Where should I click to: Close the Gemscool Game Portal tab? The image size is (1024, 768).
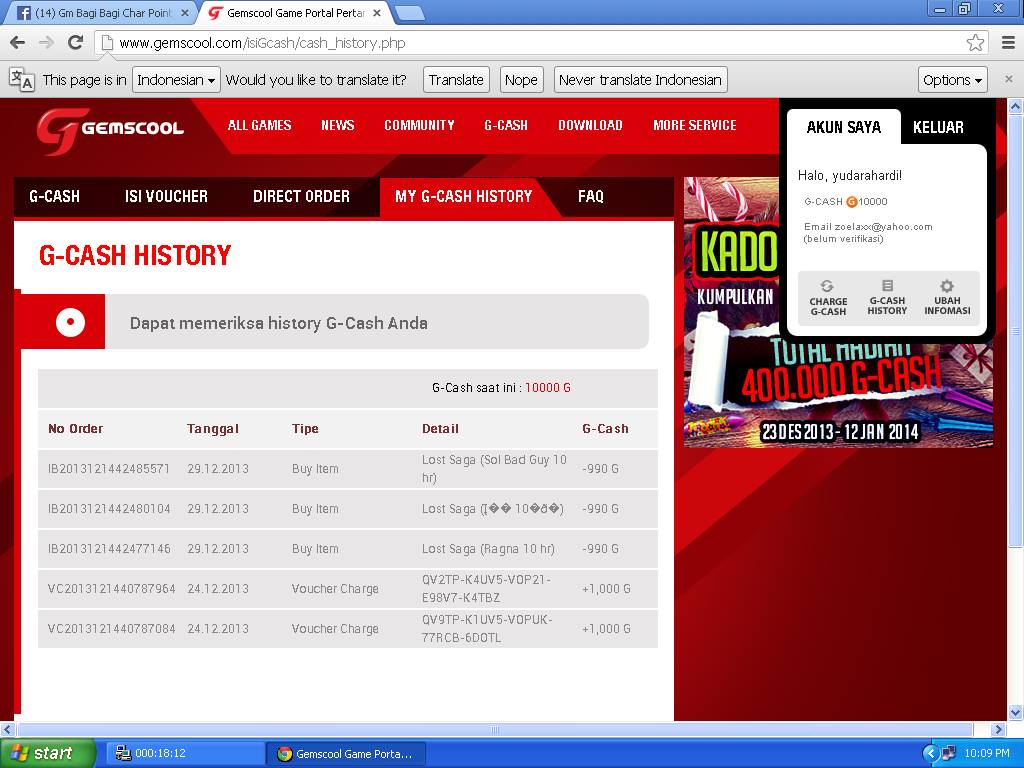[377, 13]
